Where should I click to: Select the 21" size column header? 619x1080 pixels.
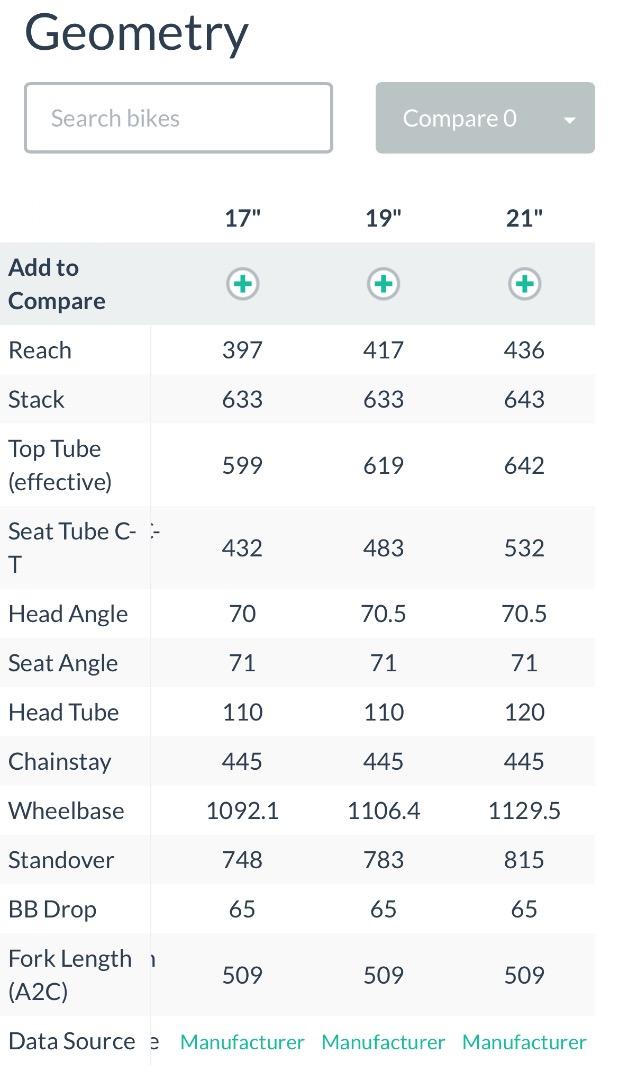(525, 218)
